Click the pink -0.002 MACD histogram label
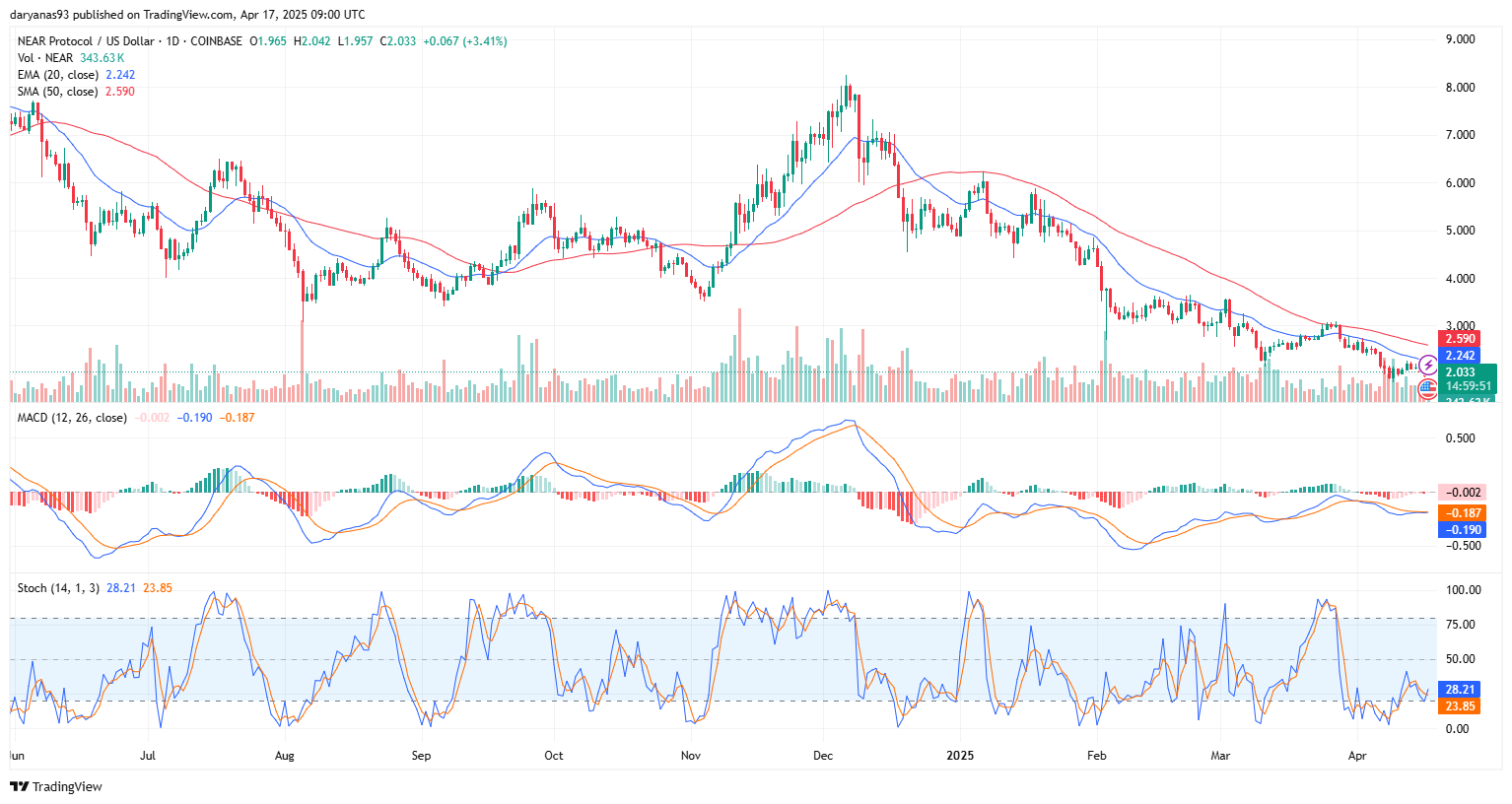The width and height of the screenshot is (1512, 804). (x=1462, y=493)
